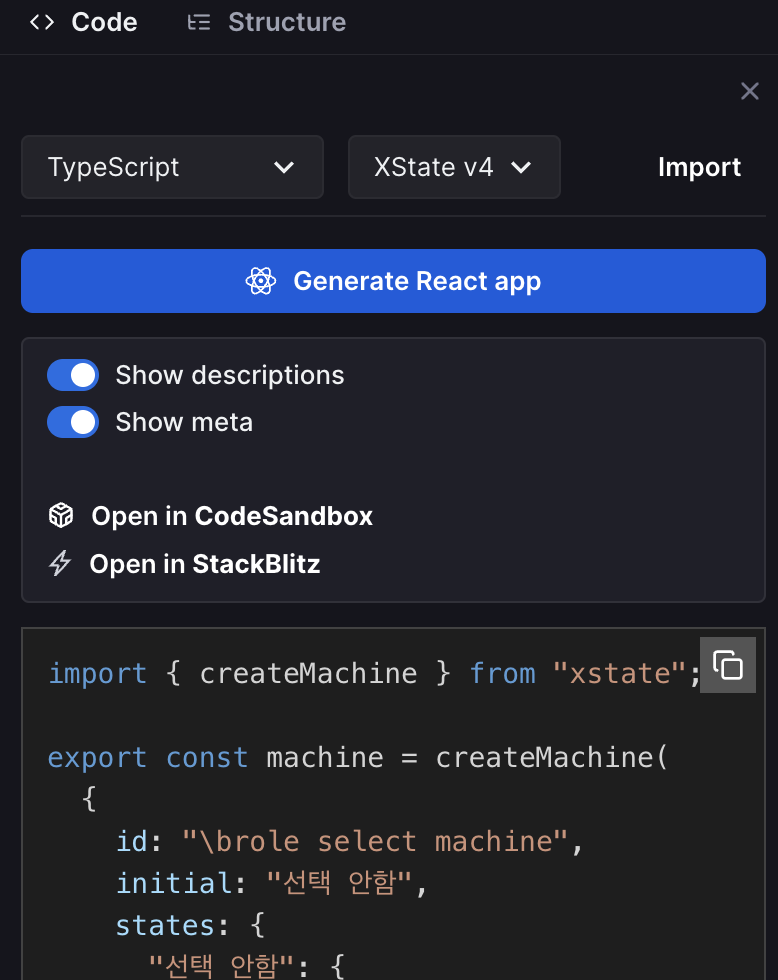The height and width of the screenshot is (980, 778).
Task: Switch to the Structure tab
Action: coord(267,22)
